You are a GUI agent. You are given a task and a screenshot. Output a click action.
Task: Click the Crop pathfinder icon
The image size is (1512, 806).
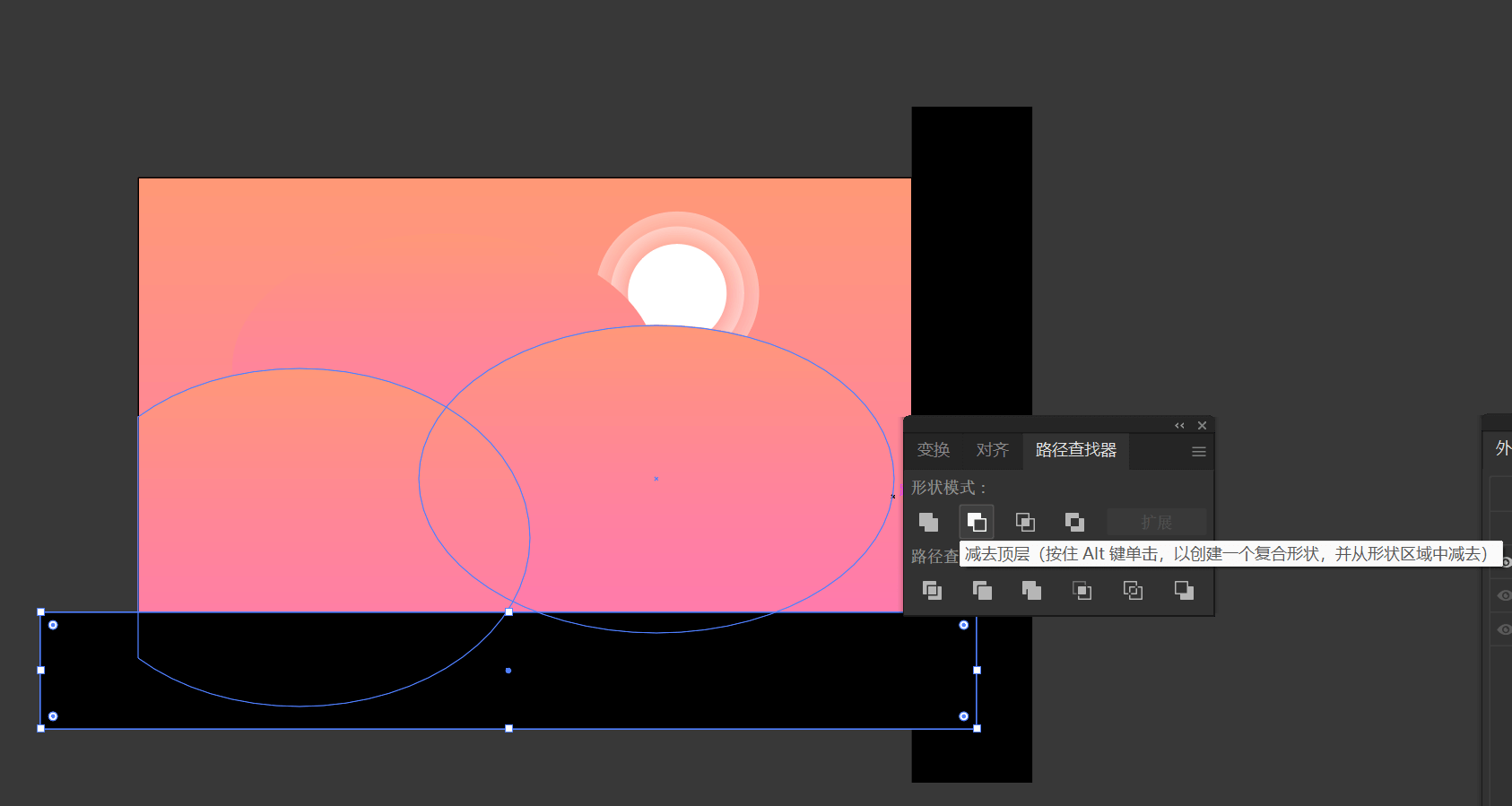tap(1082, 590)
